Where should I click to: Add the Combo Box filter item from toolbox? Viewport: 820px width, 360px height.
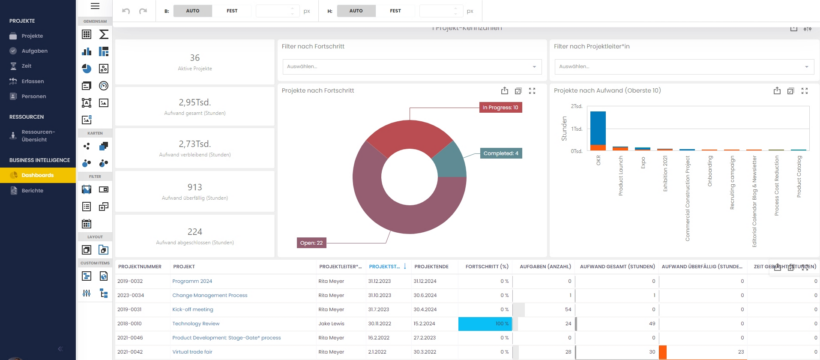[104, 189]
